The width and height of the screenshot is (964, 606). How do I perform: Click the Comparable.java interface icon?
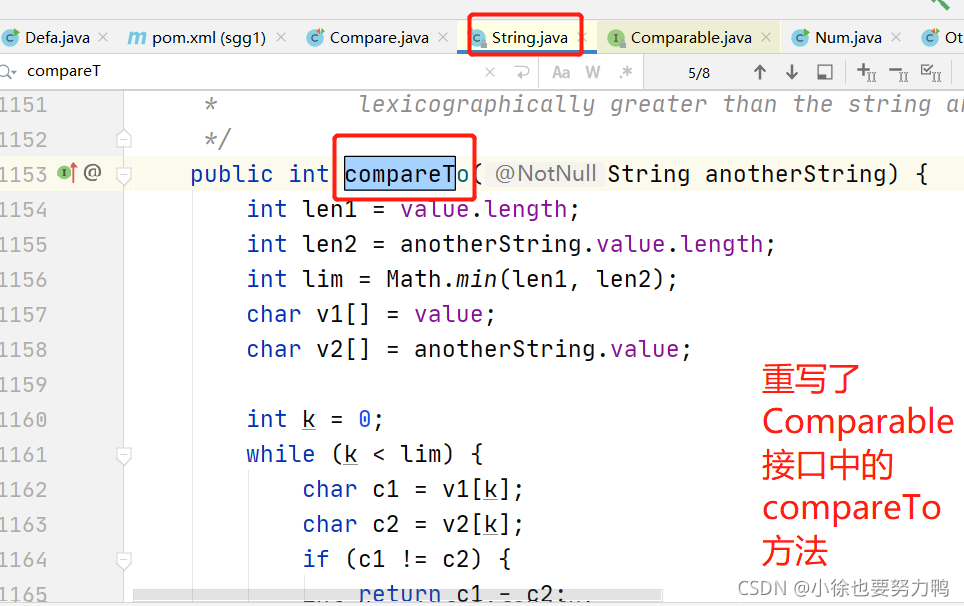(x=616, y=38)
